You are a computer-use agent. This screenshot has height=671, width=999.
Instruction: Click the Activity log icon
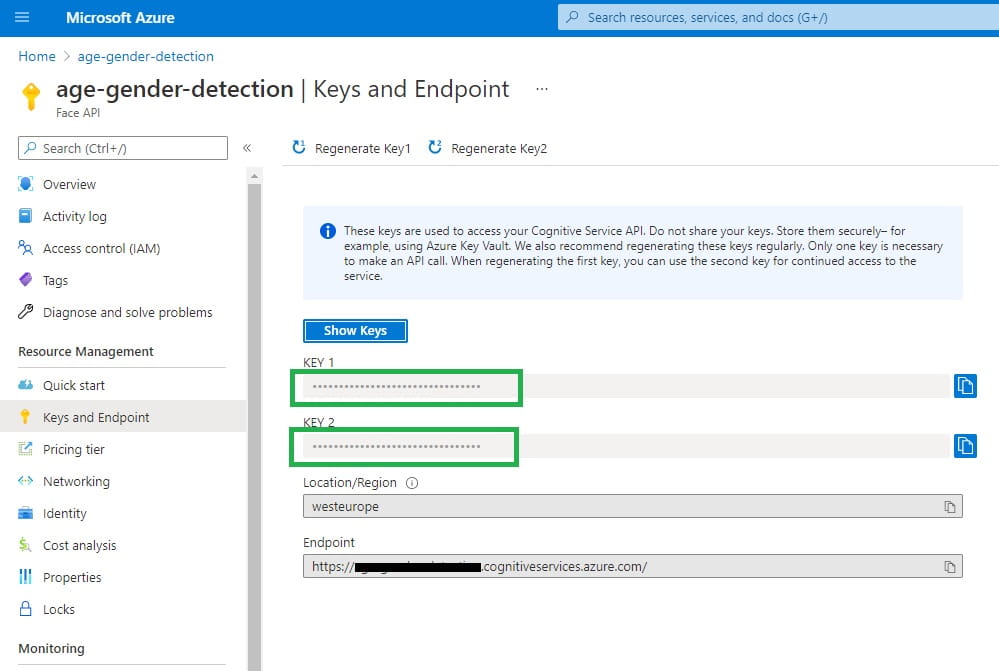25,215
